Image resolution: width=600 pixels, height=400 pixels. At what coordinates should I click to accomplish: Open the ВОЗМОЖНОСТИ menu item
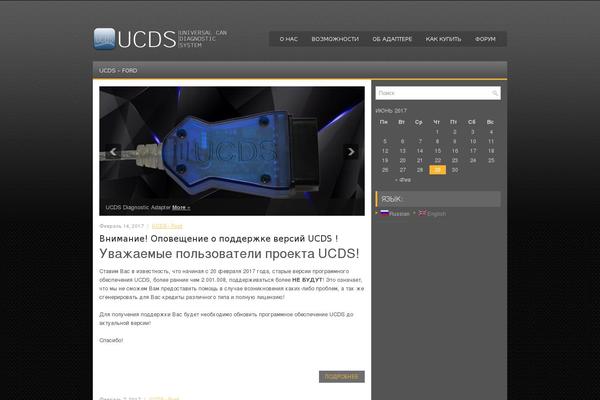coord(335,39)
